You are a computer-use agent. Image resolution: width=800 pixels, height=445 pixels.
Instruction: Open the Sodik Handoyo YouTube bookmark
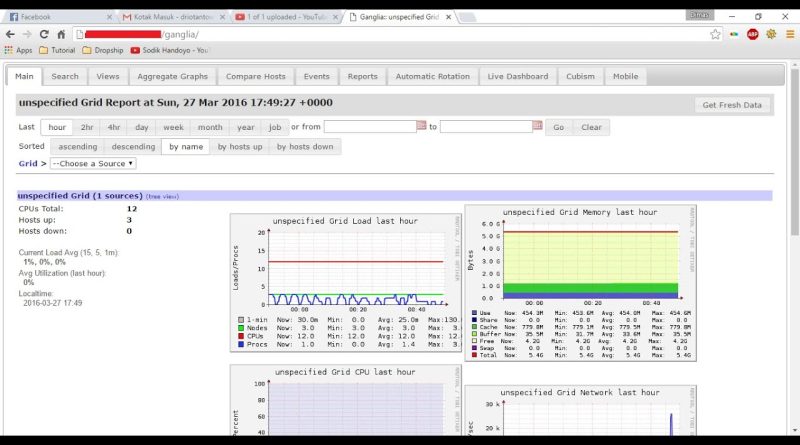169,50
